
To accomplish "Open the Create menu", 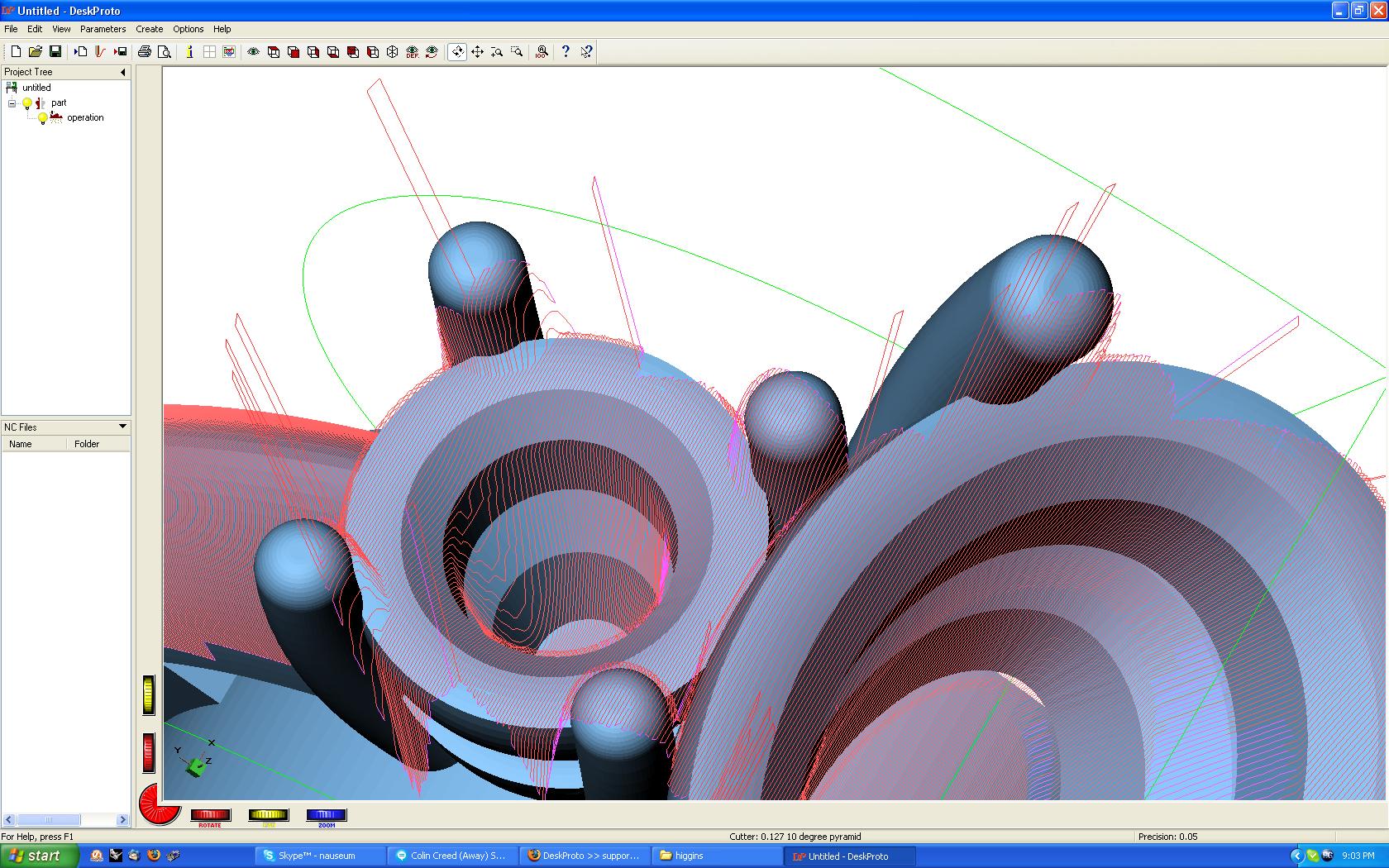I will [x=150, y=29].
